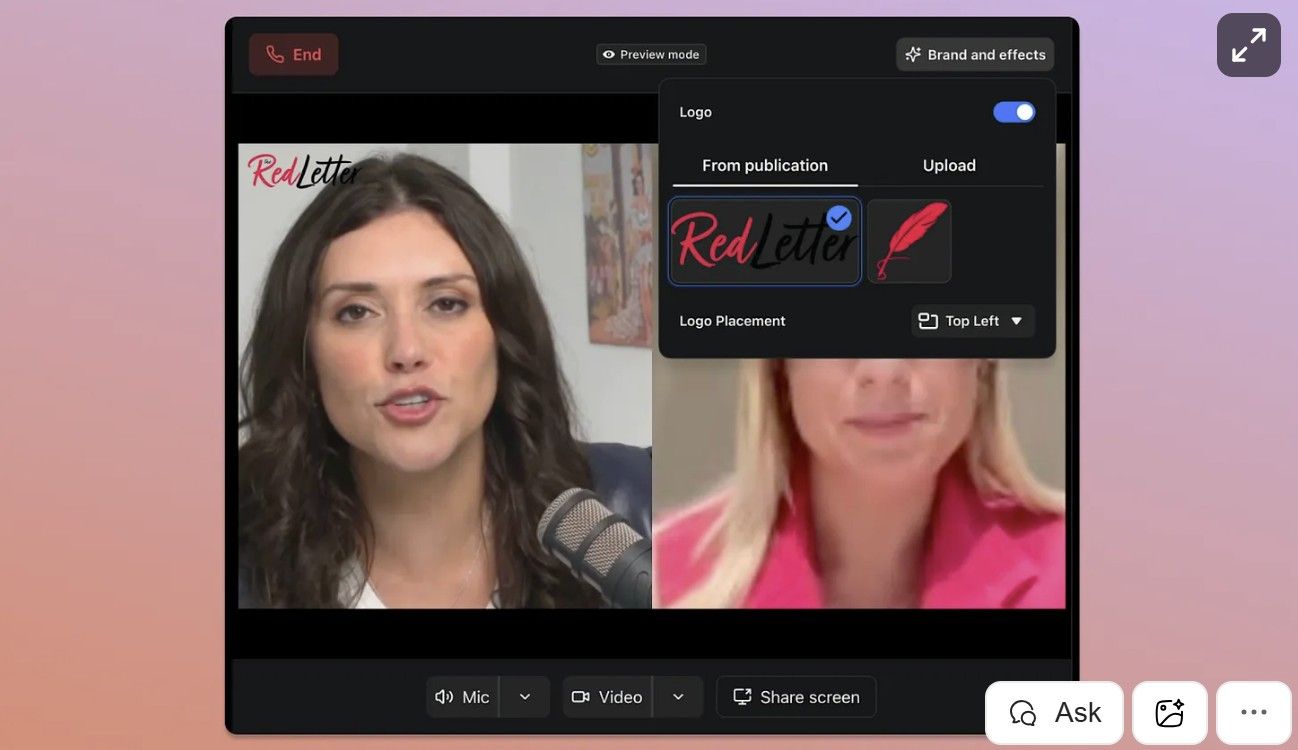Choose the red feather quill logo
The image size is (1298, 750).
908,241
